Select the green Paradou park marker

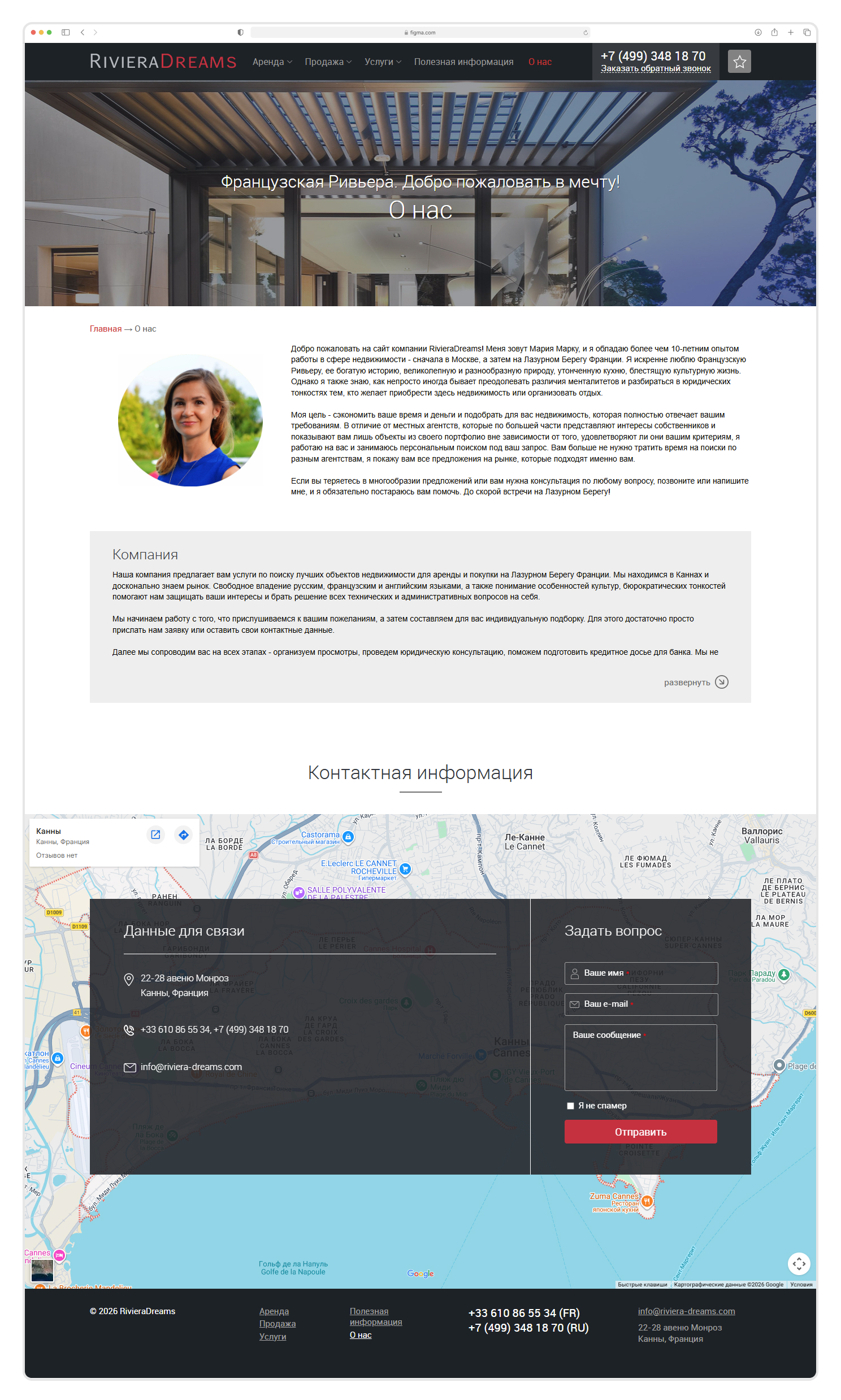(x=784, y=974)
